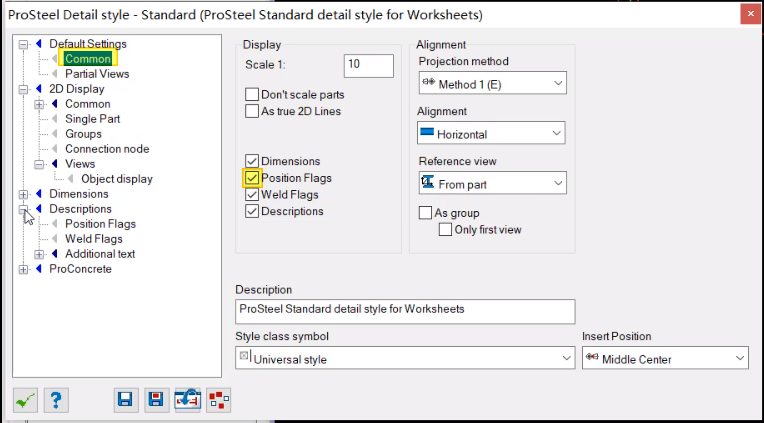Open the Style class symbol dropdown
Image resolution: width=764 pixels, height=423 pixels.
coord(405,358)
